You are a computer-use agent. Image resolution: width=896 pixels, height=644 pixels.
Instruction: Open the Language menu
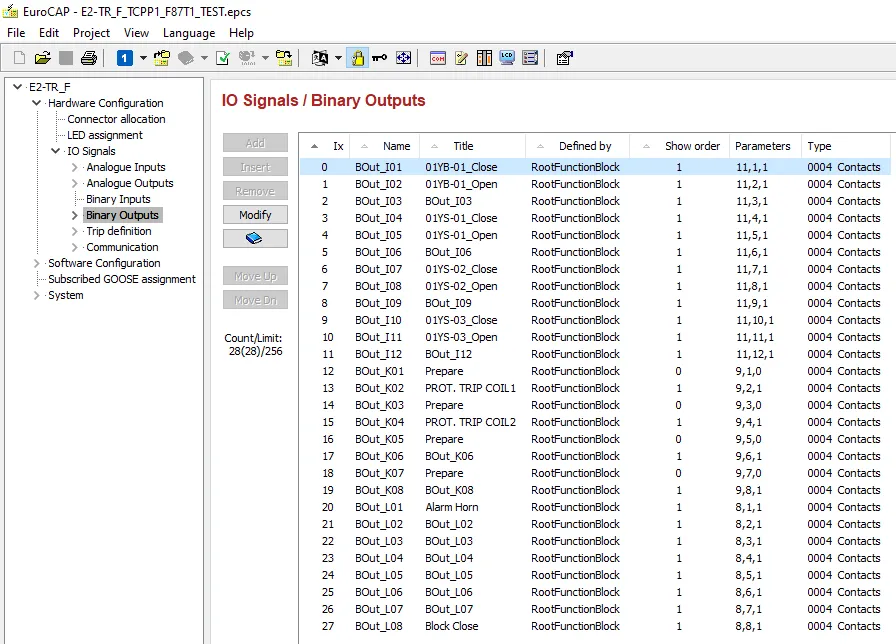[189, 33]
